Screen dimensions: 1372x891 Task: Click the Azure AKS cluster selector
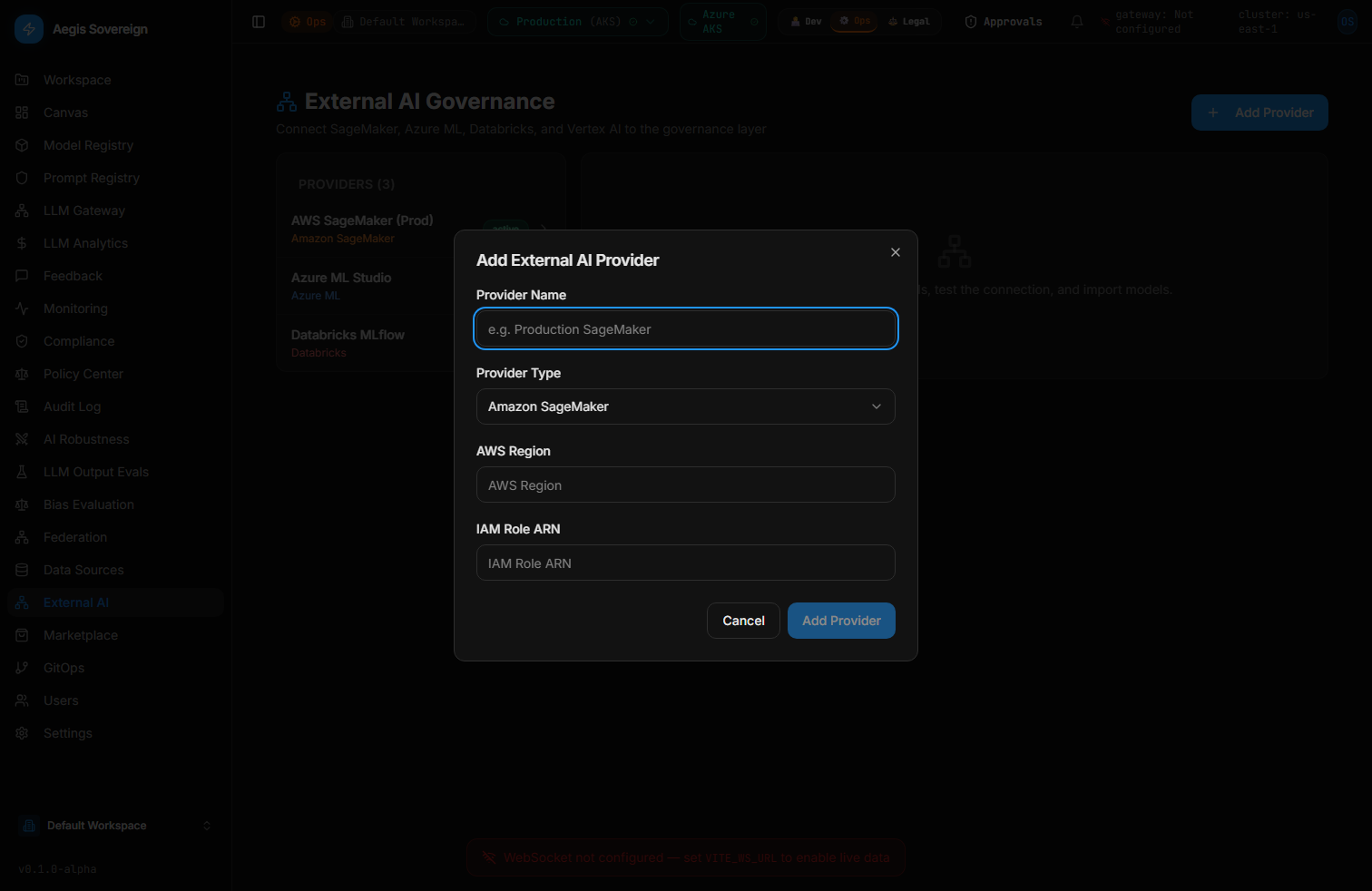point(723,22)
